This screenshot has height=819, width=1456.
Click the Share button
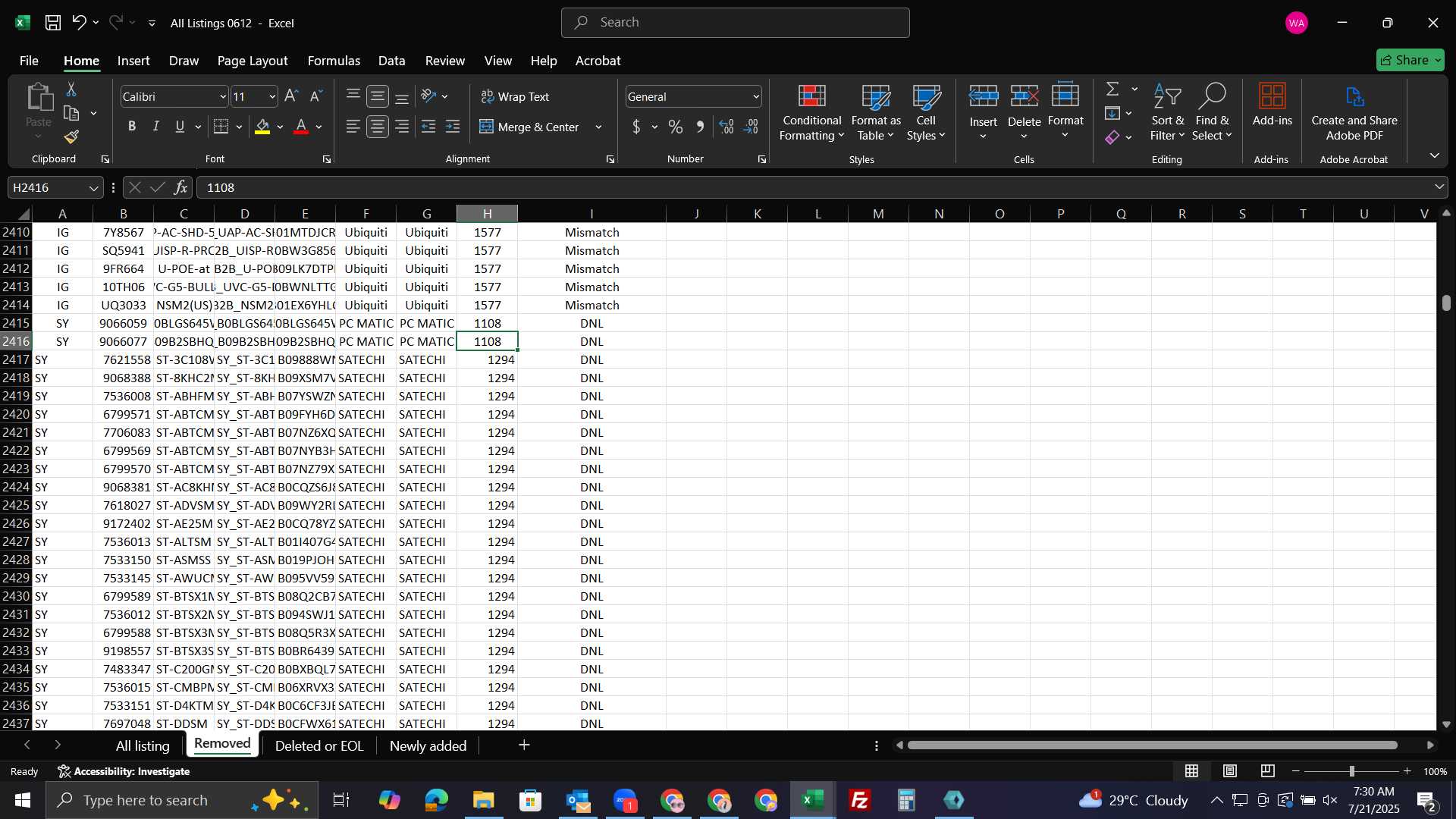[x=1410, y=60]
